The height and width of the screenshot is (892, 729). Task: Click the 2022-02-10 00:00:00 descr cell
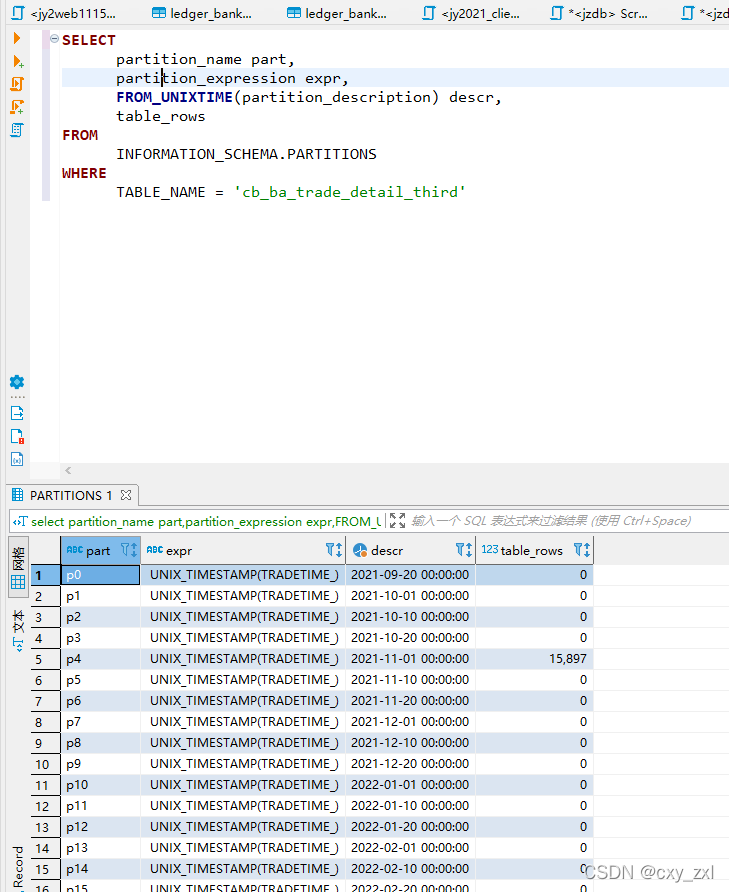pos(410,869)
